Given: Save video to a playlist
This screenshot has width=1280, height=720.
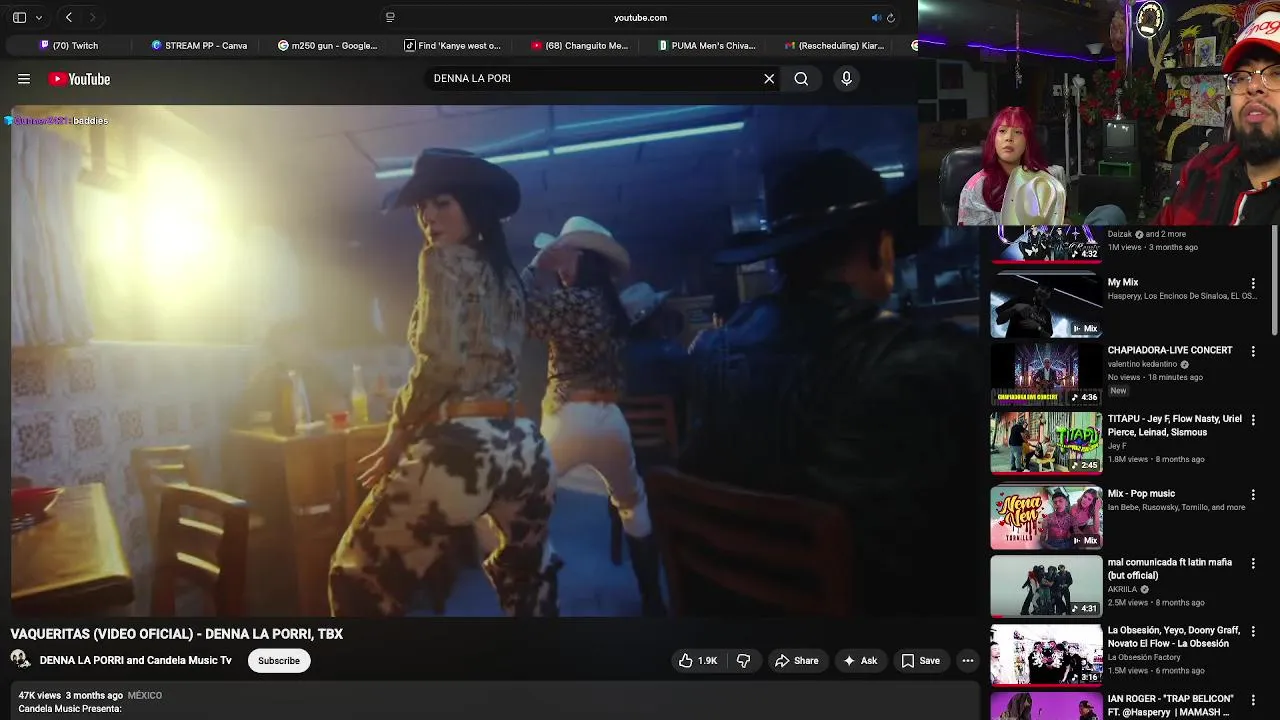Looking at the screenshot, I should click(920, 661).
